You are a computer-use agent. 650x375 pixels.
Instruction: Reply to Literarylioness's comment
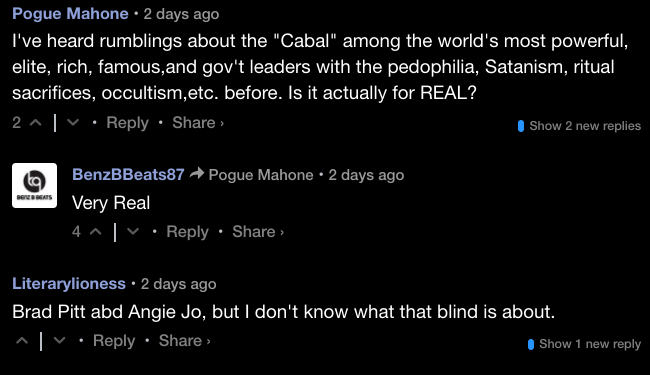[x=114, y=341]
